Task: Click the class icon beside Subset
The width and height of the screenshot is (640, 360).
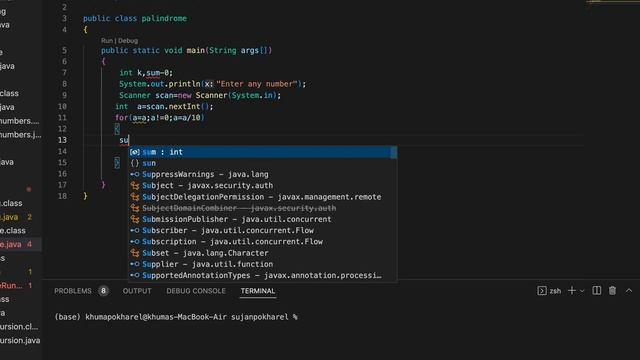Action: click(x=135, y=253)
